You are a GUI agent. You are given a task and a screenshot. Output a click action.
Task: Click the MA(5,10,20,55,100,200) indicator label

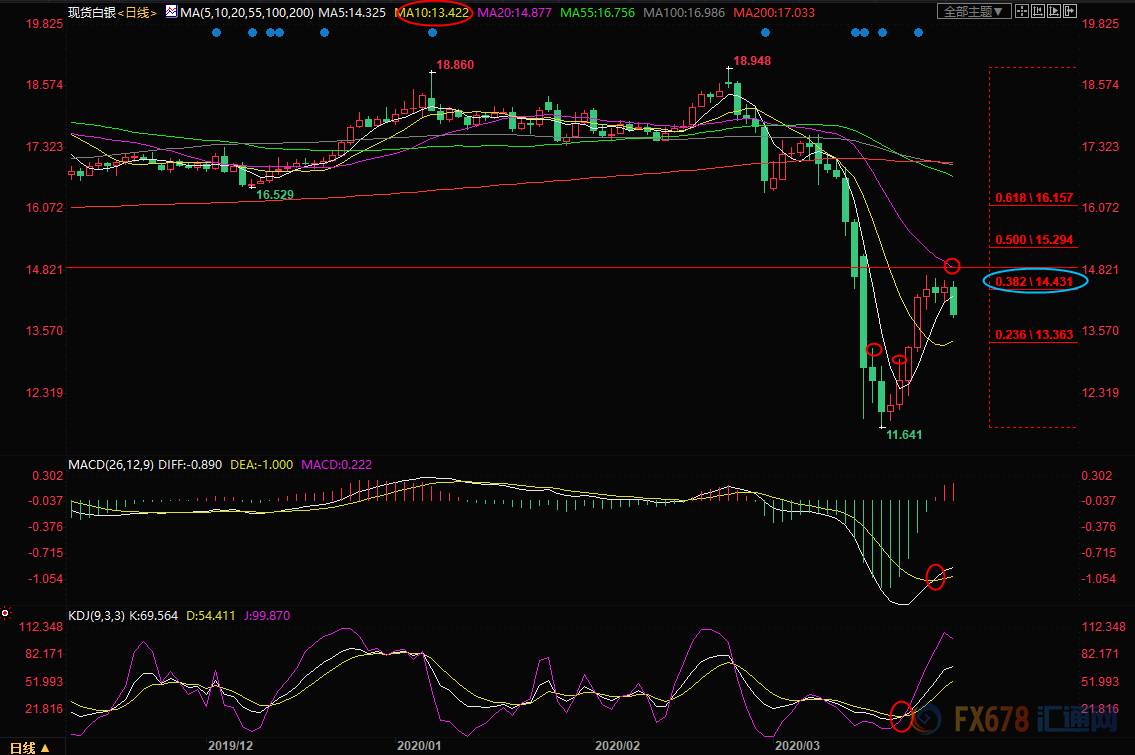pos(247,12)
